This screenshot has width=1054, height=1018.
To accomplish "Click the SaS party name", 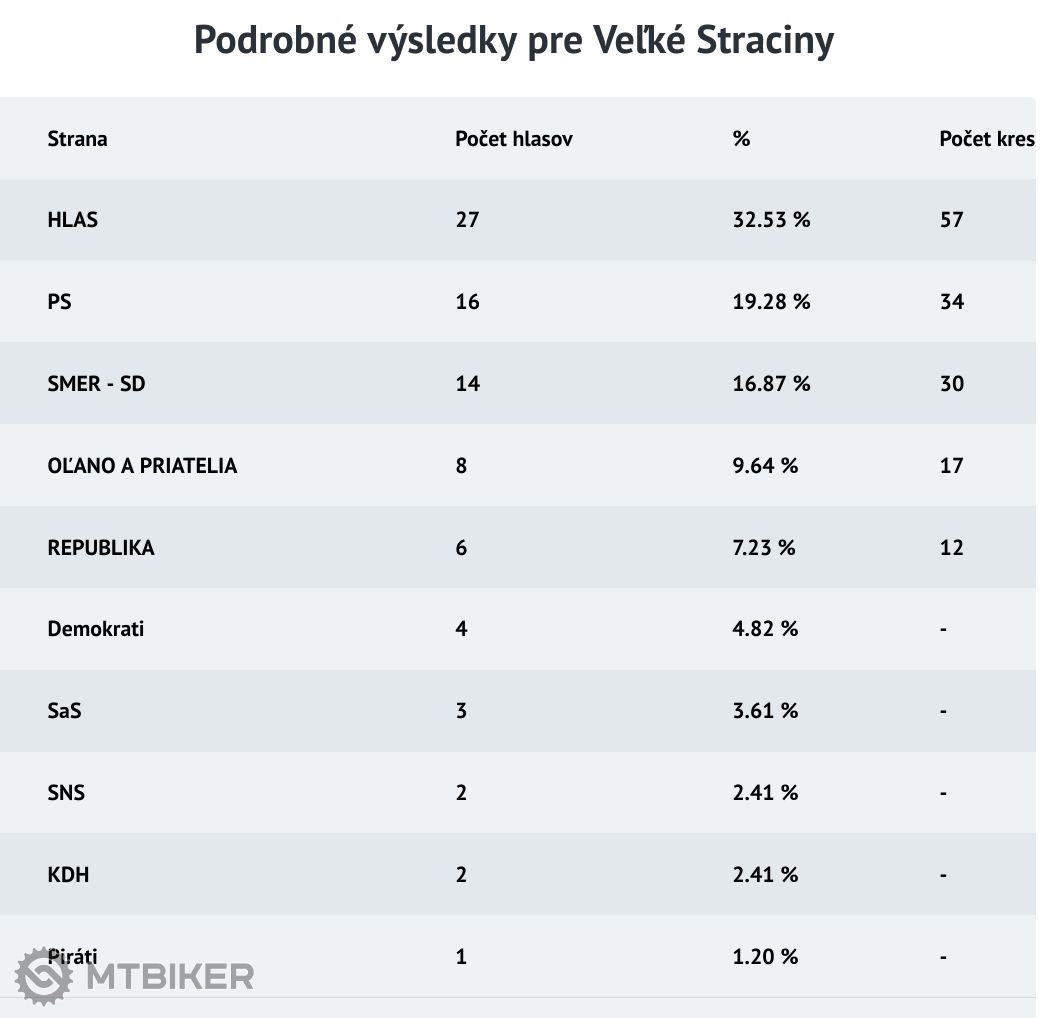I will coord(66,711).
